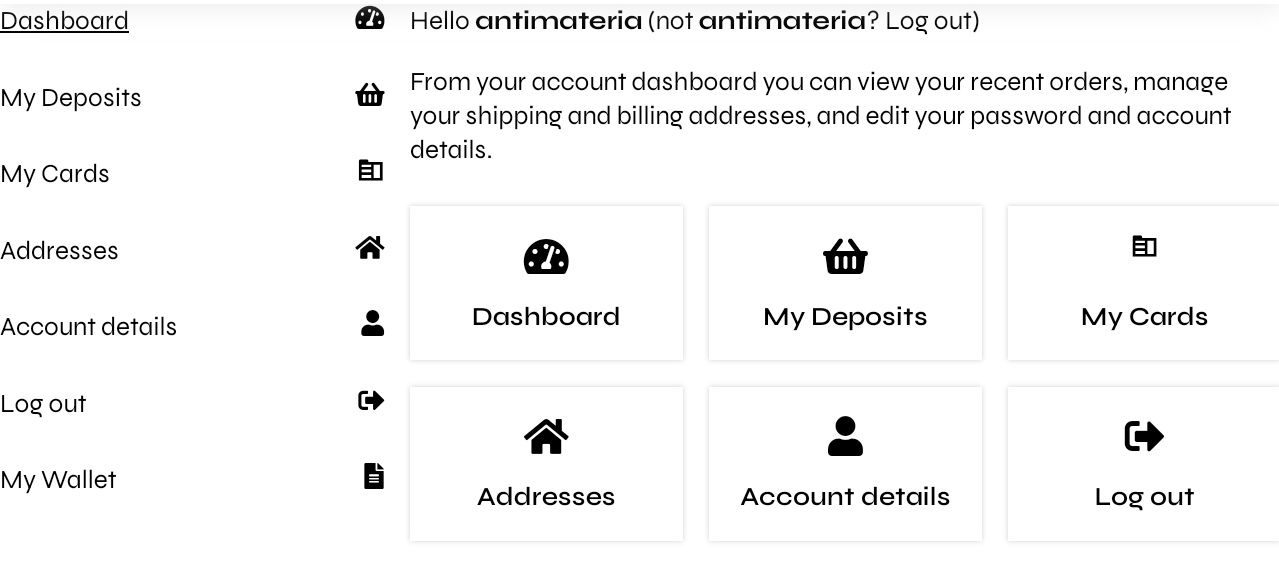The image size is (1279, 584).
Task: Click the gauge icon in Dashboard tile
Action: [x=546, y=257]
